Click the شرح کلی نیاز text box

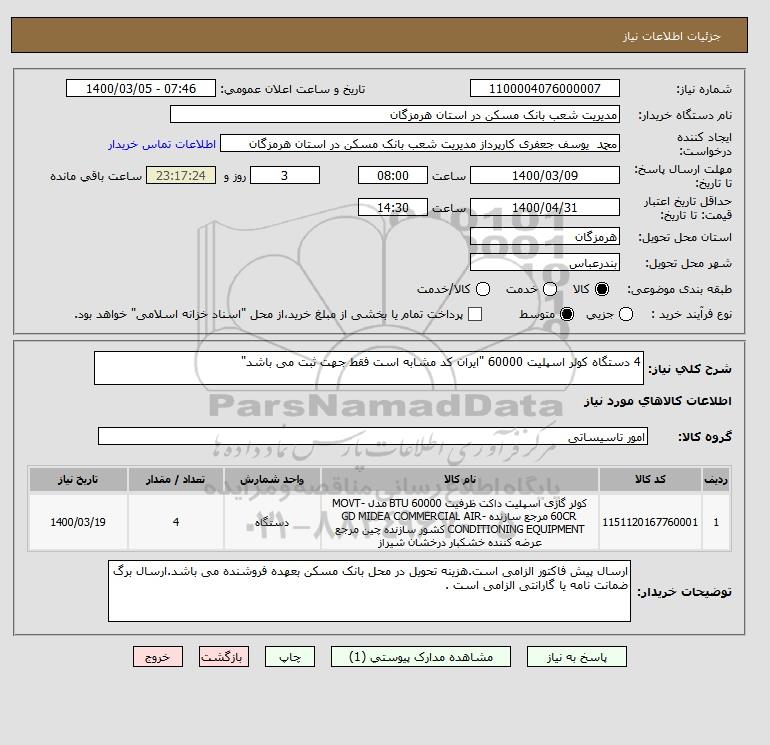pyautogui.click(x=369, y=368)
